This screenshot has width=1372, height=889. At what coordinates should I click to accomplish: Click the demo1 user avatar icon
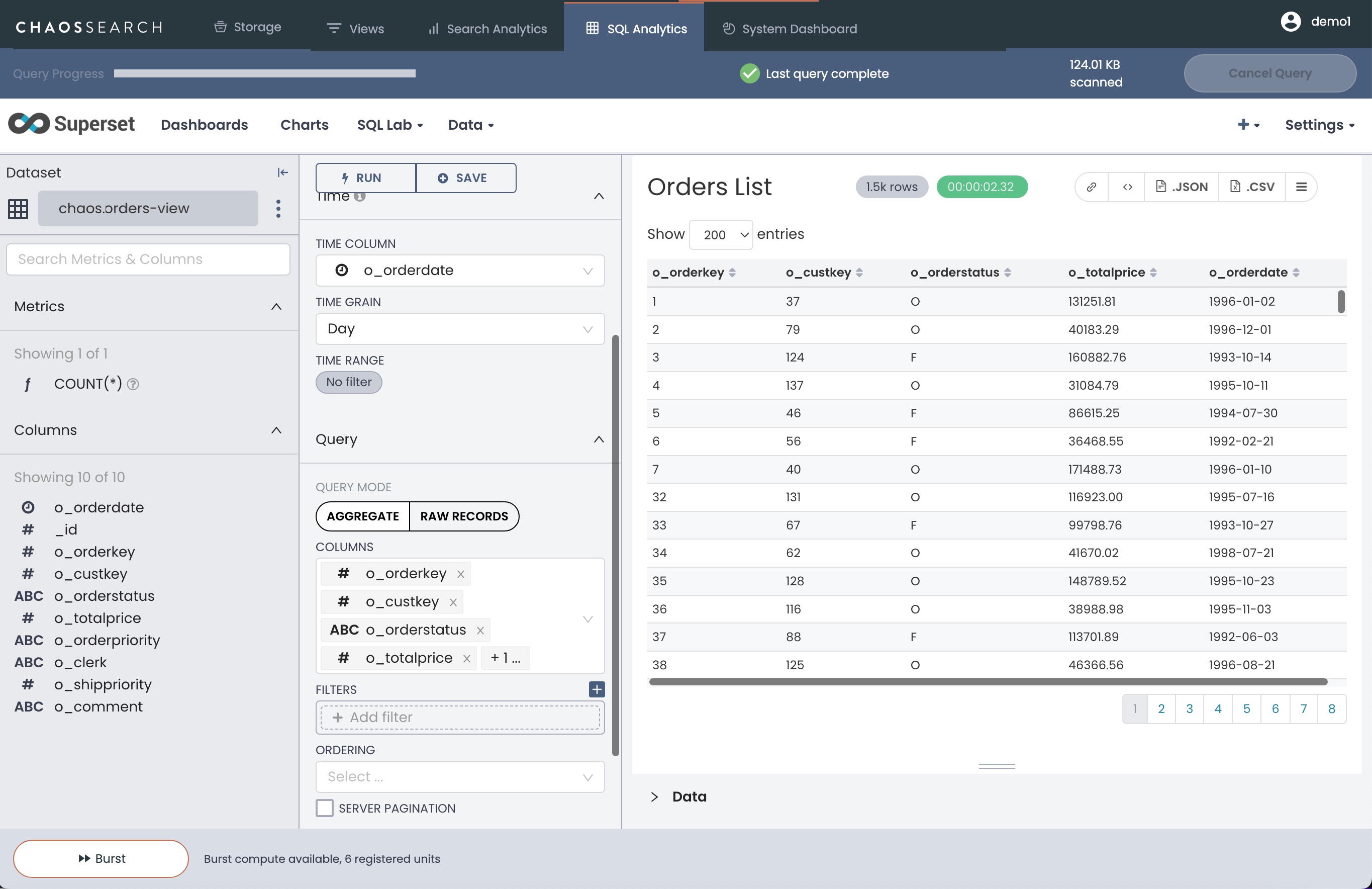tap(1291, 22)
